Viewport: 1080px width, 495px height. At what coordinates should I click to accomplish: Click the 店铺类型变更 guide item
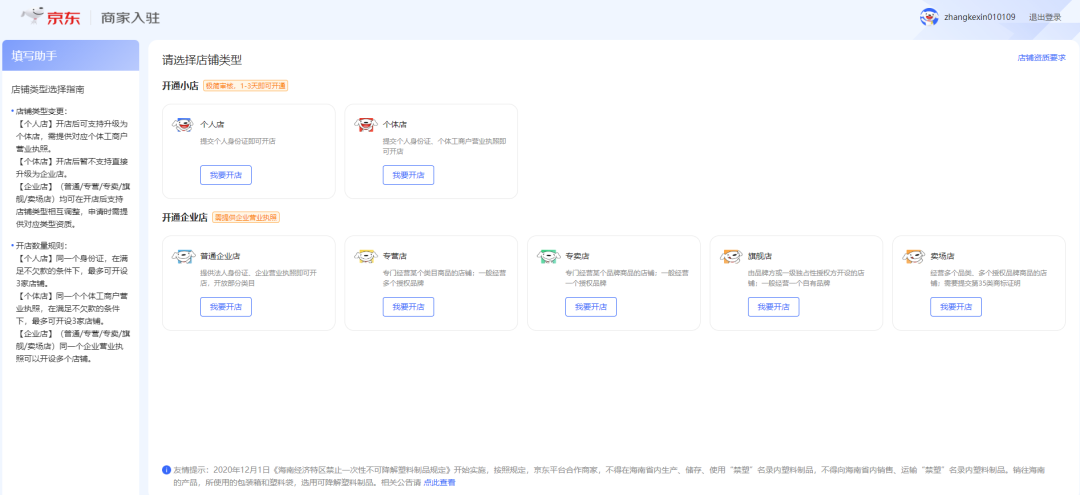(42, 111)
